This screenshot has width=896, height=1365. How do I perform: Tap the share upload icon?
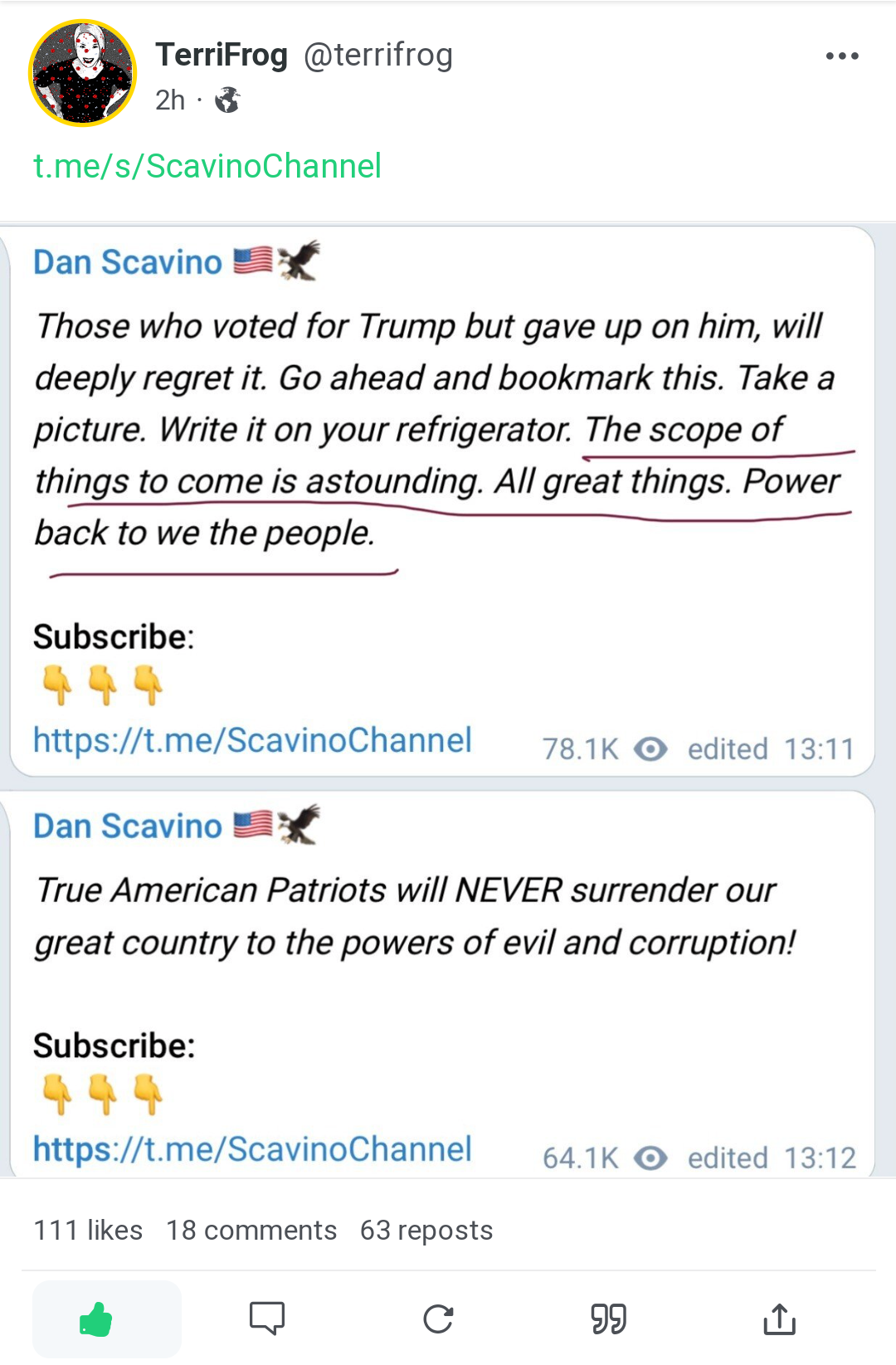coord(779,1319)
